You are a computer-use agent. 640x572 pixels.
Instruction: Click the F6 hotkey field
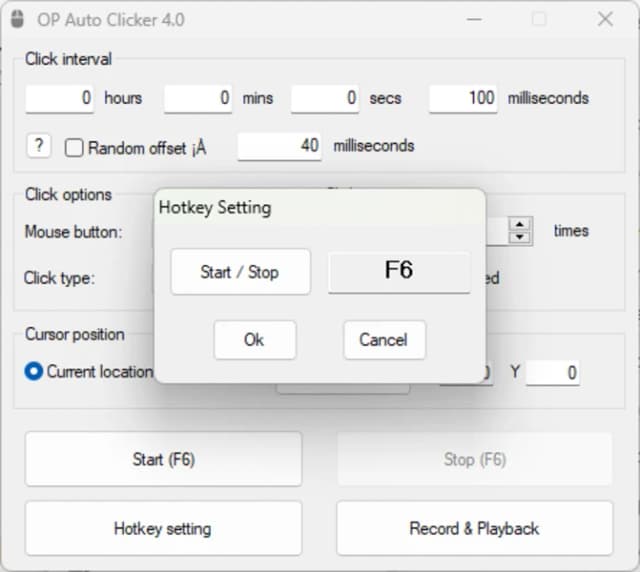pyautogui.click(x=399, y=272)
